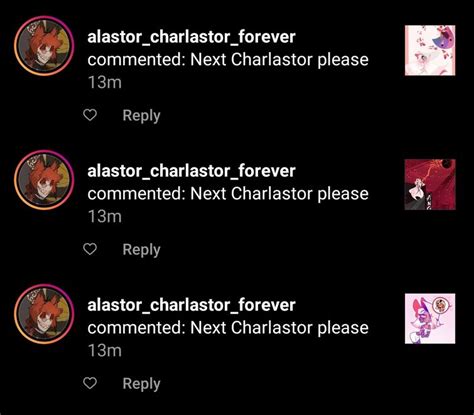Click the 13m timestamp on the top notification
This screenshot has height=415, width=474.
coord(105,82)
